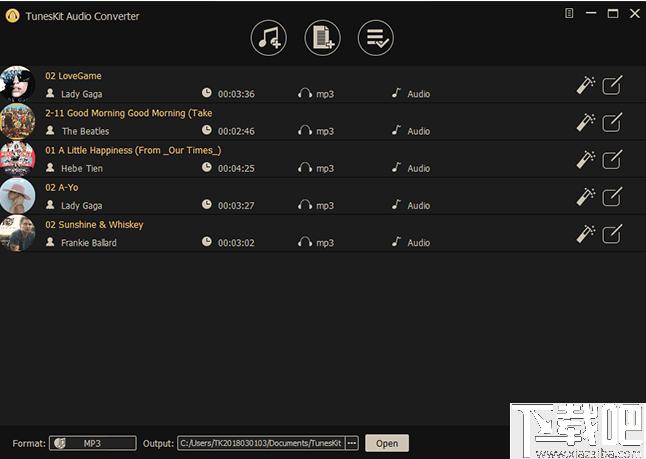This screenshot has width=646, height=459.
Task: Click duration 00:03:36
Action: coord(236,94)
